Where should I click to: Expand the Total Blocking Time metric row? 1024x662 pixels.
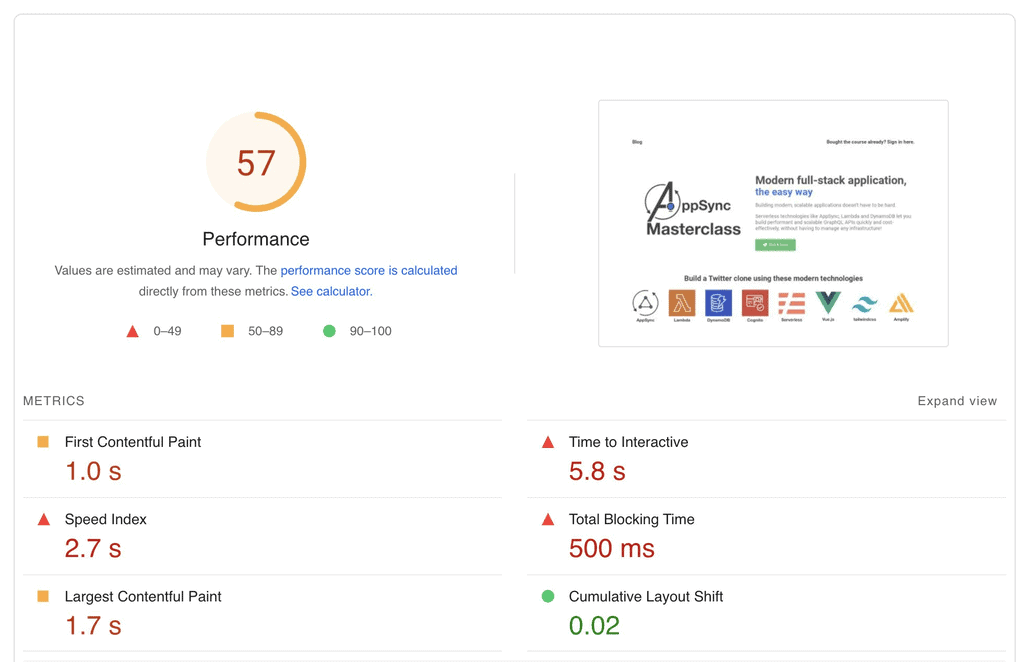(631, 520)
